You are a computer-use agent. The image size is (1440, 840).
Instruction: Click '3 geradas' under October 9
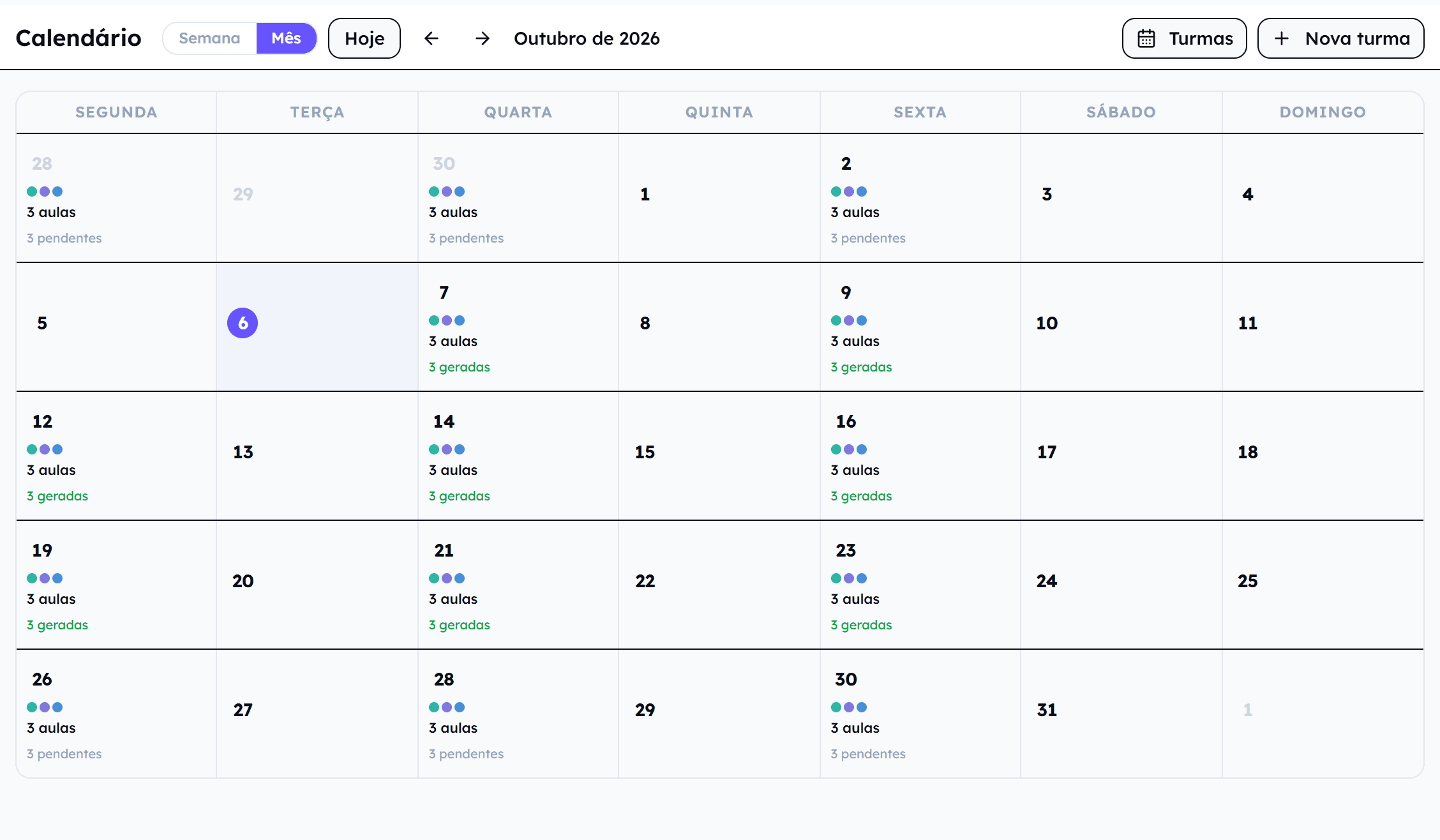pos(861,367)
